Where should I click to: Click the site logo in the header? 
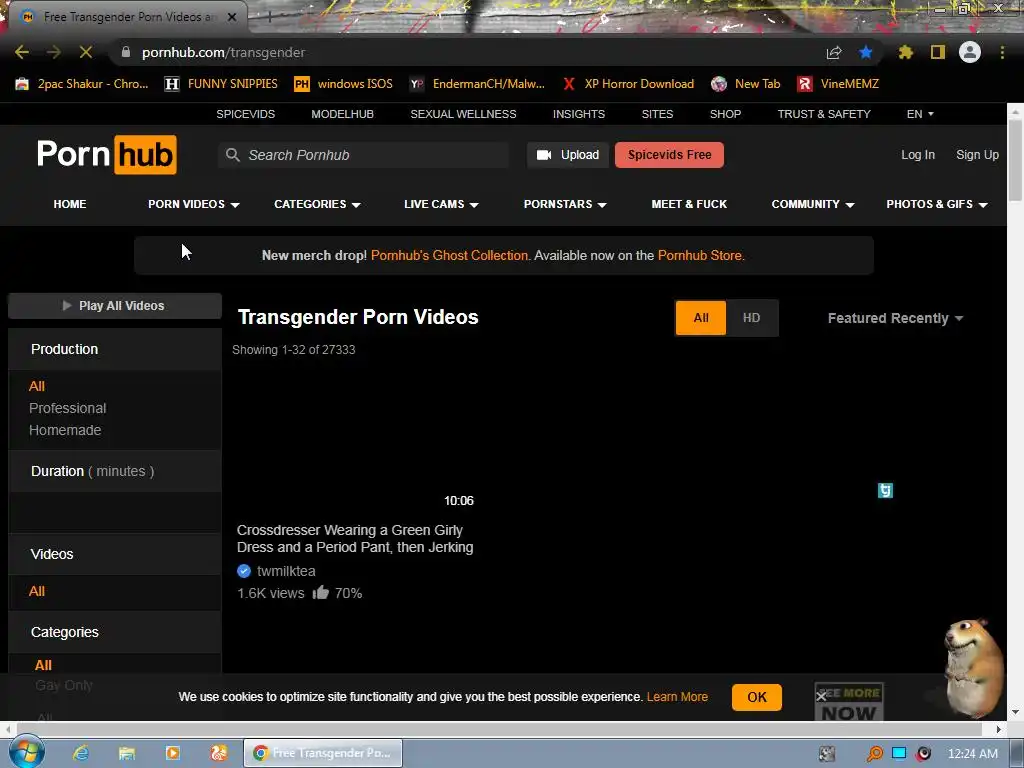[x=106, y=155]
